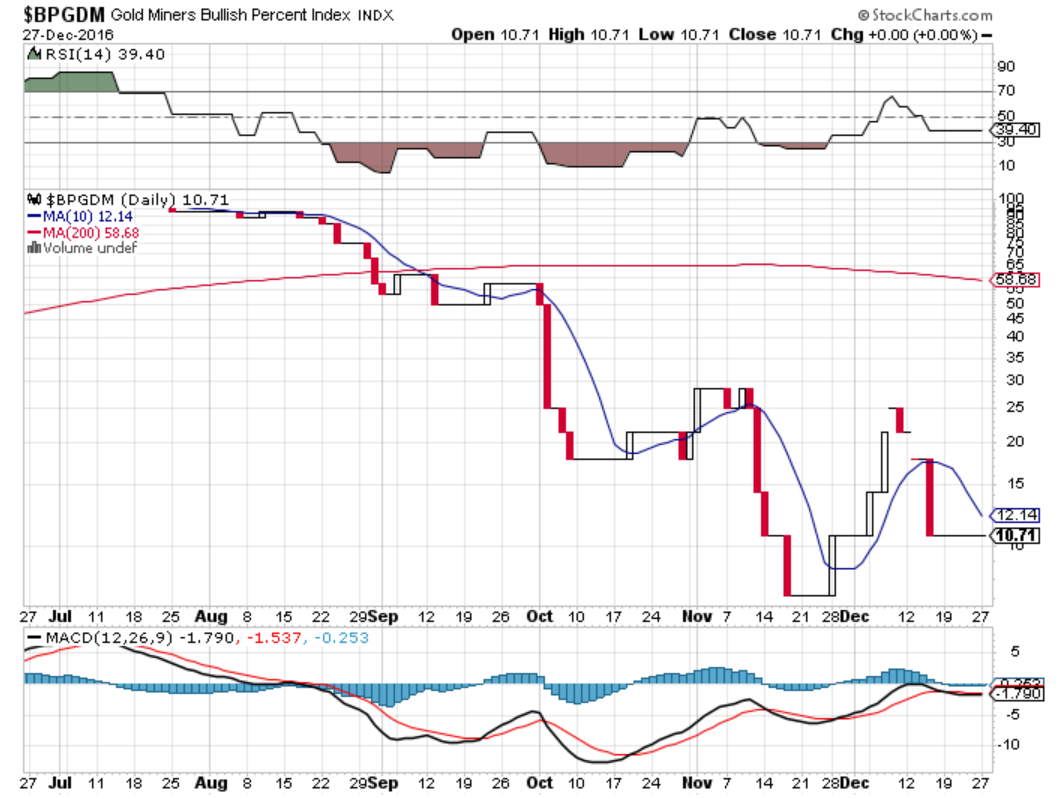Click the -1.790 MACD value tag
Viewport: 1064px width, 799px height.
(1015, 693)
